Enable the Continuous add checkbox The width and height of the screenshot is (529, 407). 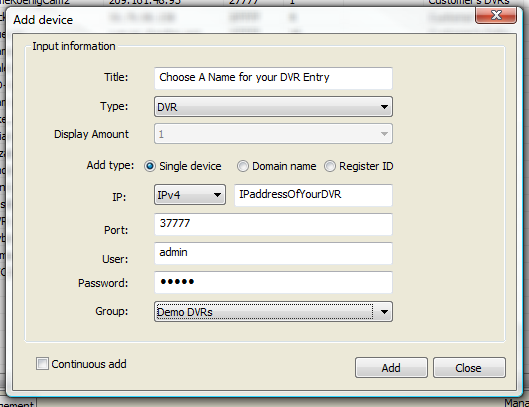pos(42,364)
